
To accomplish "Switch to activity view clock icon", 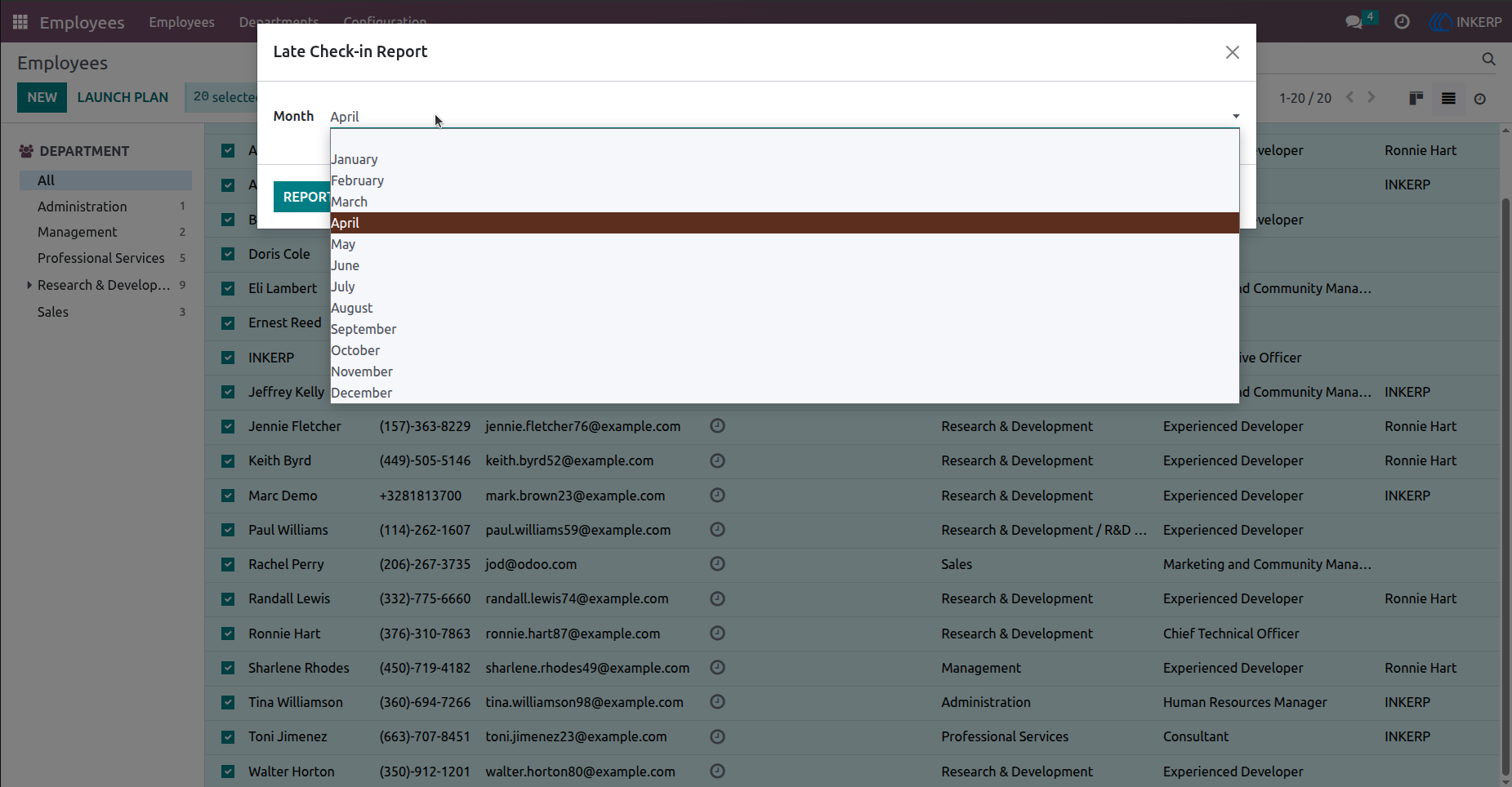I will (x=1479, y=99).
